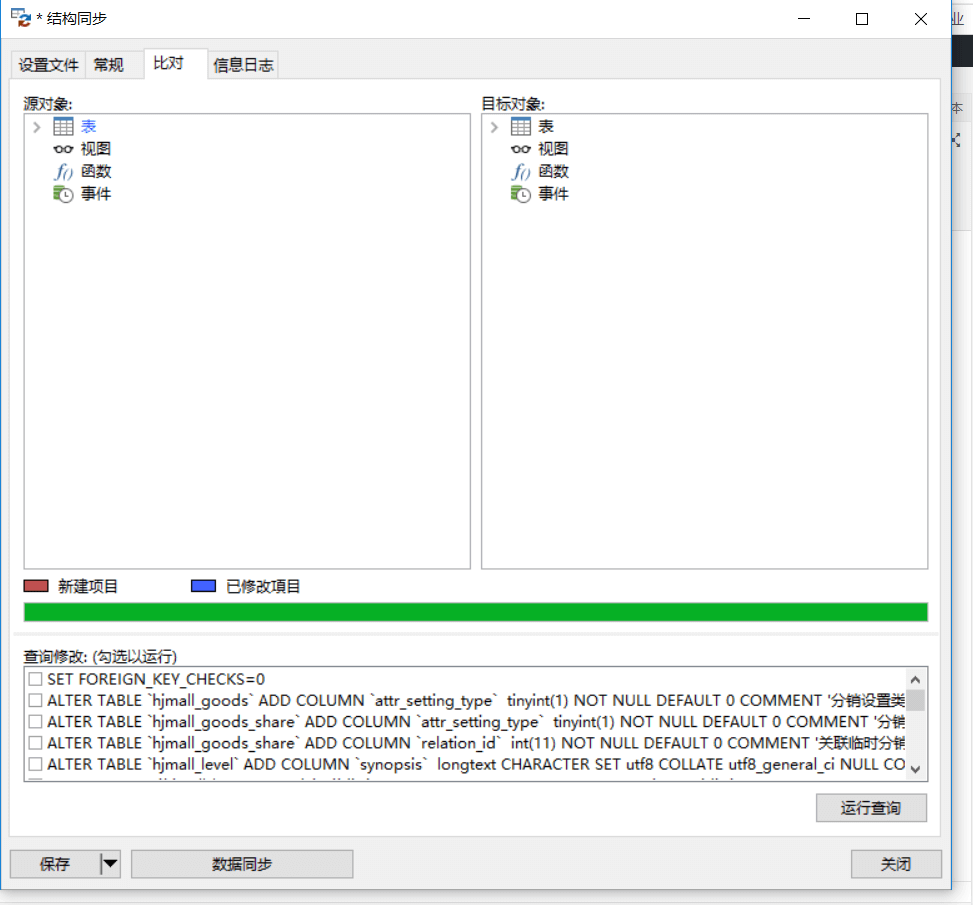Click the table icon in target objects

click(520, 127)
